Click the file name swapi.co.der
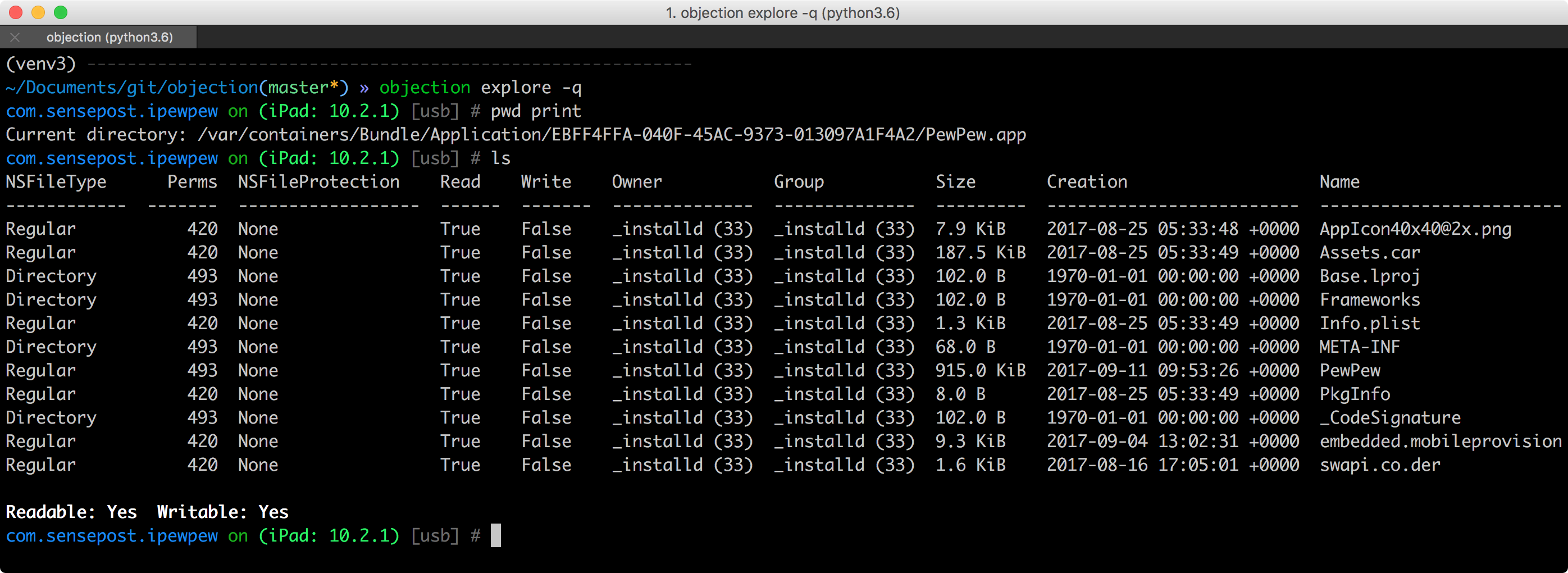1568x573 pixels. coord(1379,465)
